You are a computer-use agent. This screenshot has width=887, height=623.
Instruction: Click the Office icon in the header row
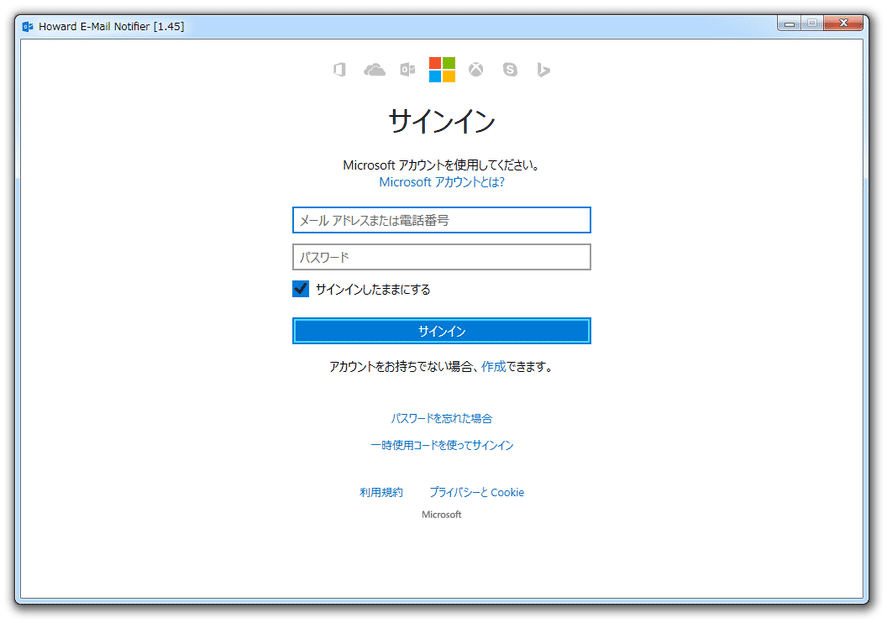[339, 70]
